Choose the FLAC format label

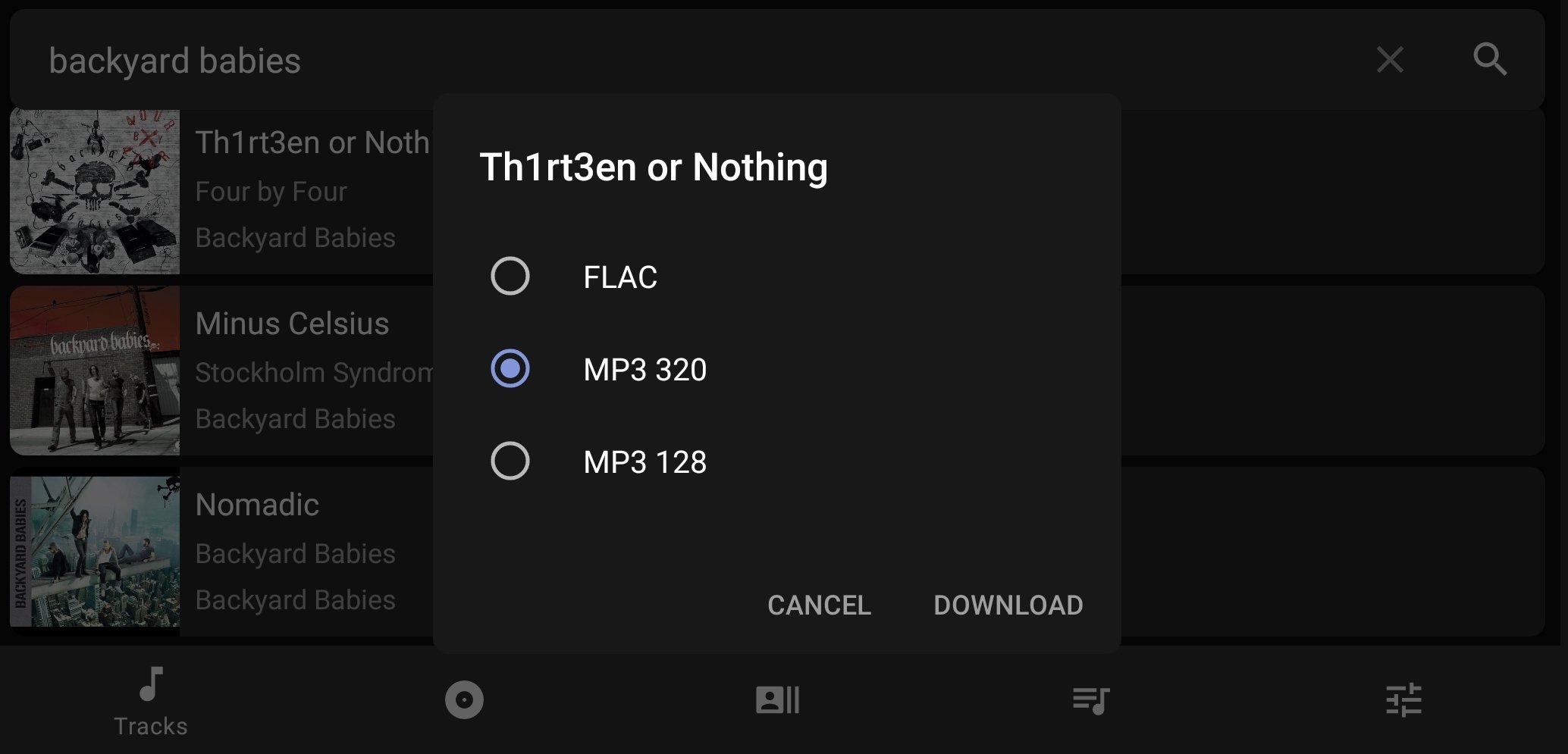tap(620, 277)
